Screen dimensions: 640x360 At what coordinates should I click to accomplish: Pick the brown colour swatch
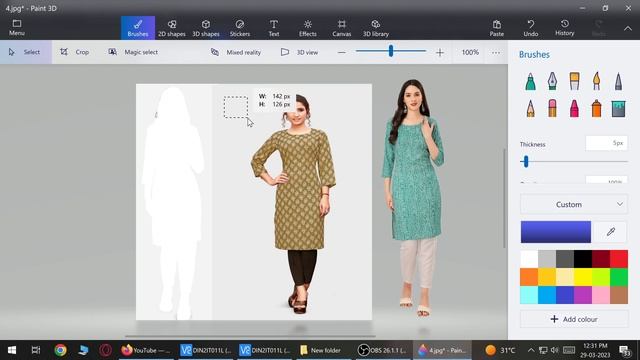coord(619,295)
